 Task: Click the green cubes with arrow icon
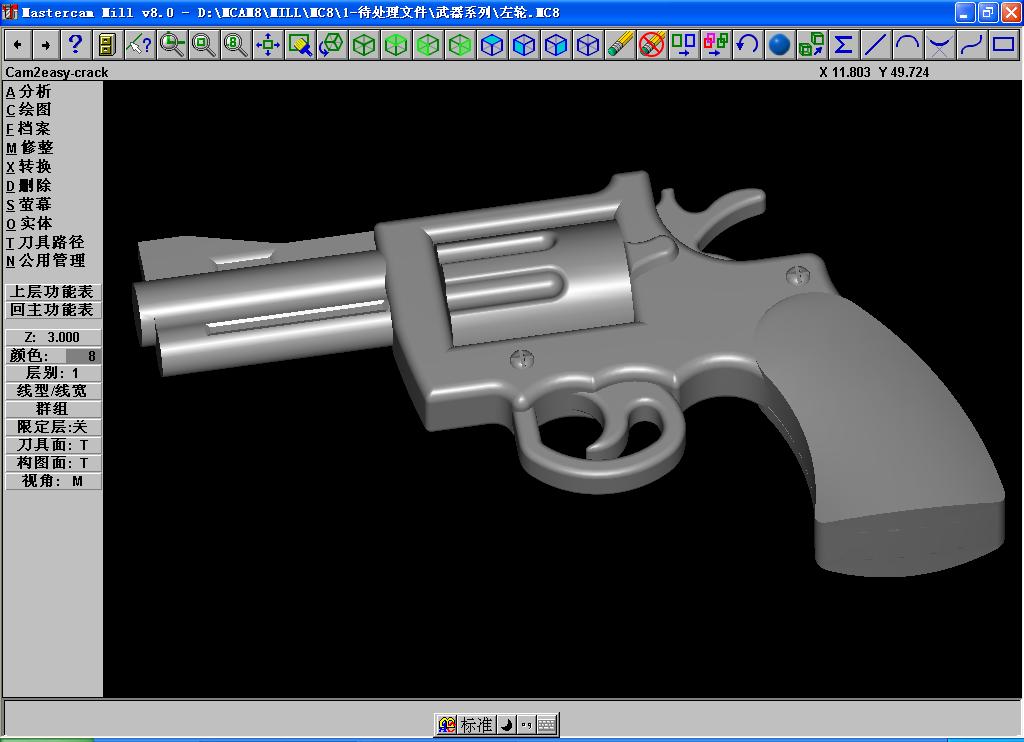(812, 45)
